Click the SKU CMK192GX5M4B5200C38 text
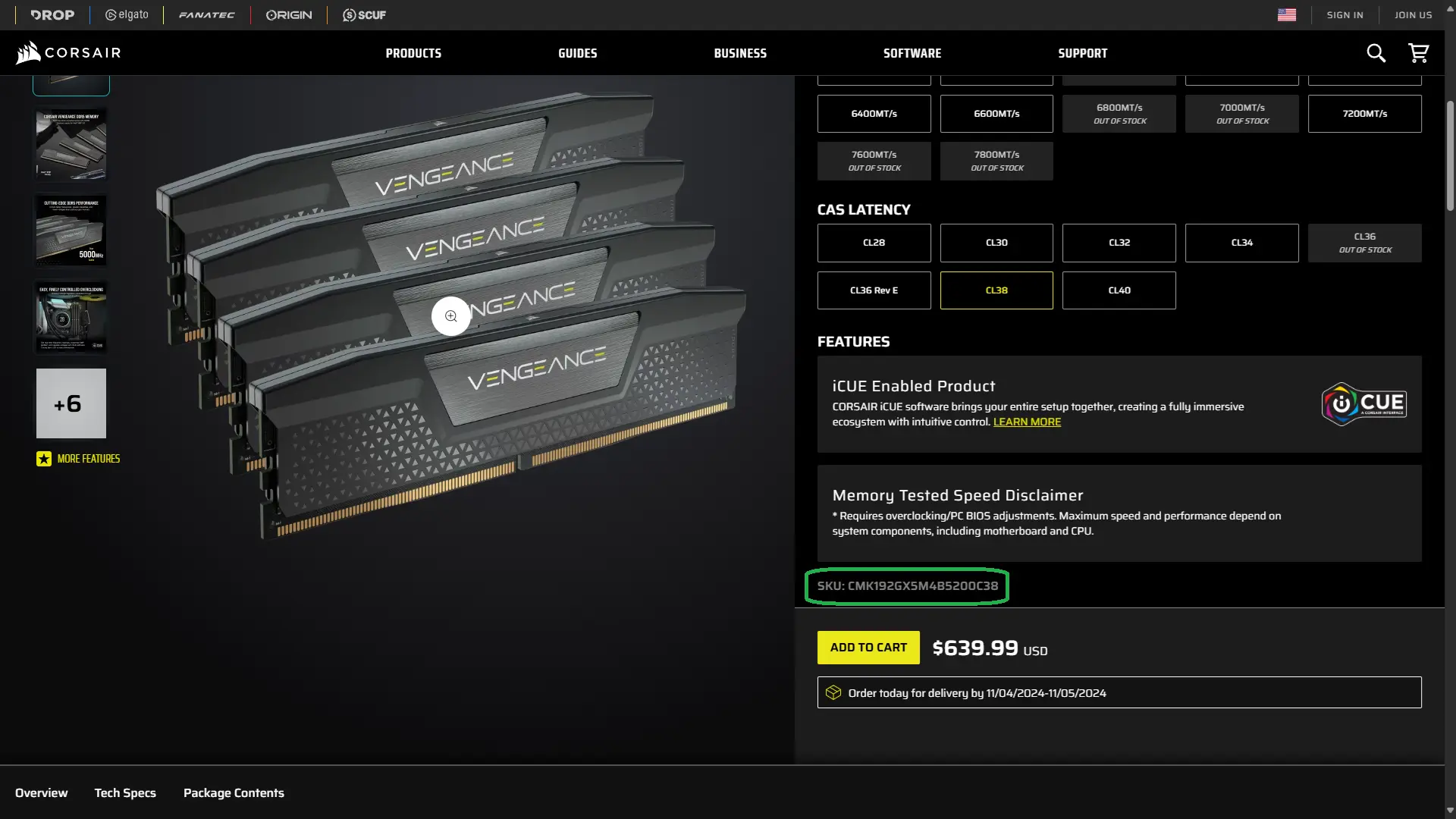1456x819 pixels. pyautogui.click(x=908, y=585)
